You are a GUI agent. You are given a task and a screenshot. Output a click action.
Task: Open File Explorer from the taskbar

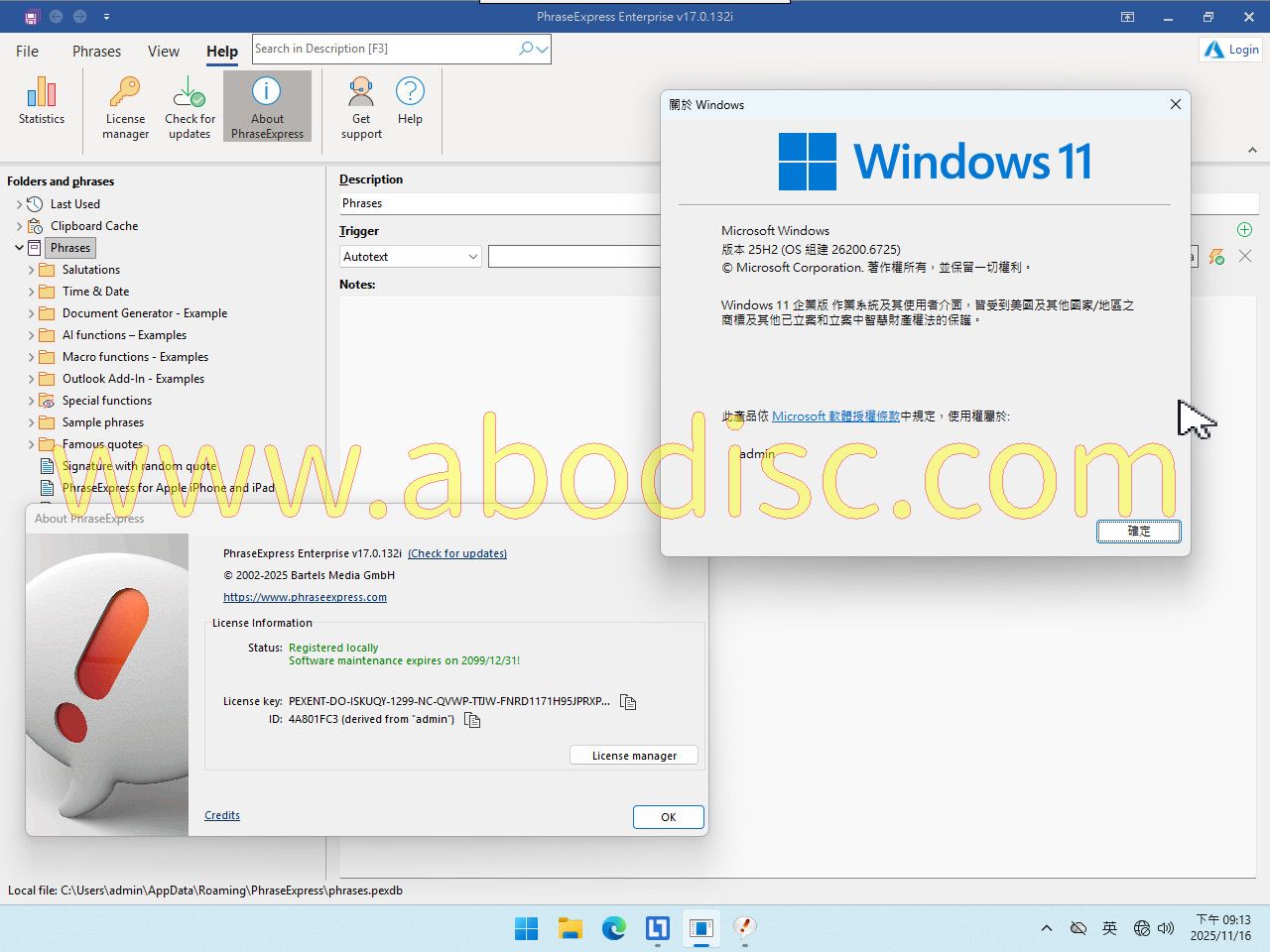(x=570, y=928)
